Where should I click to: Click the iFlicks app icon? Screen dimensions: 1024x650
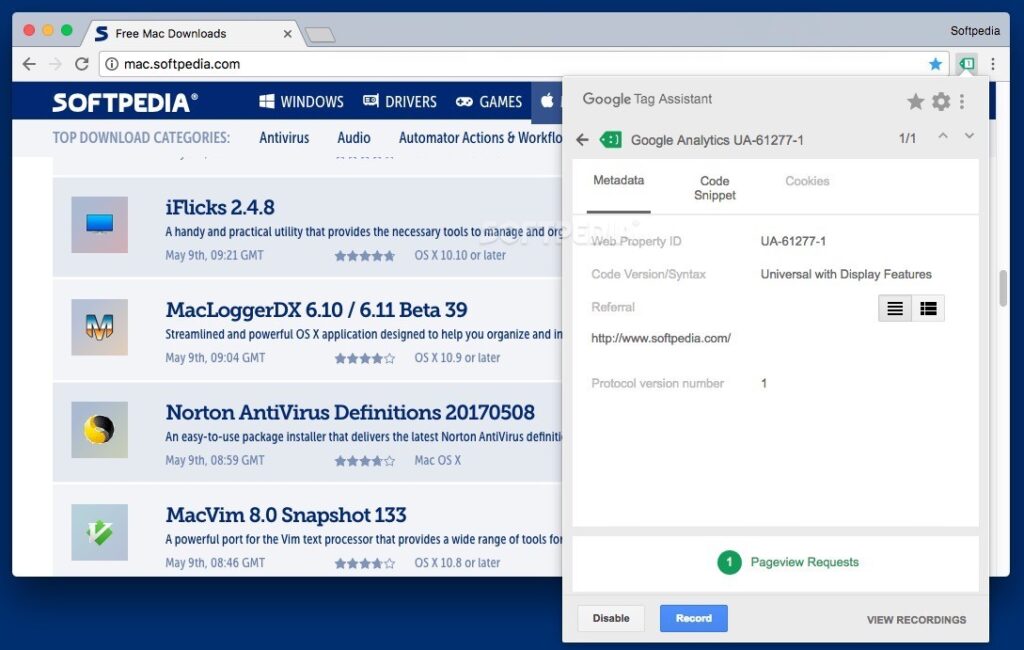pos(99,225)
